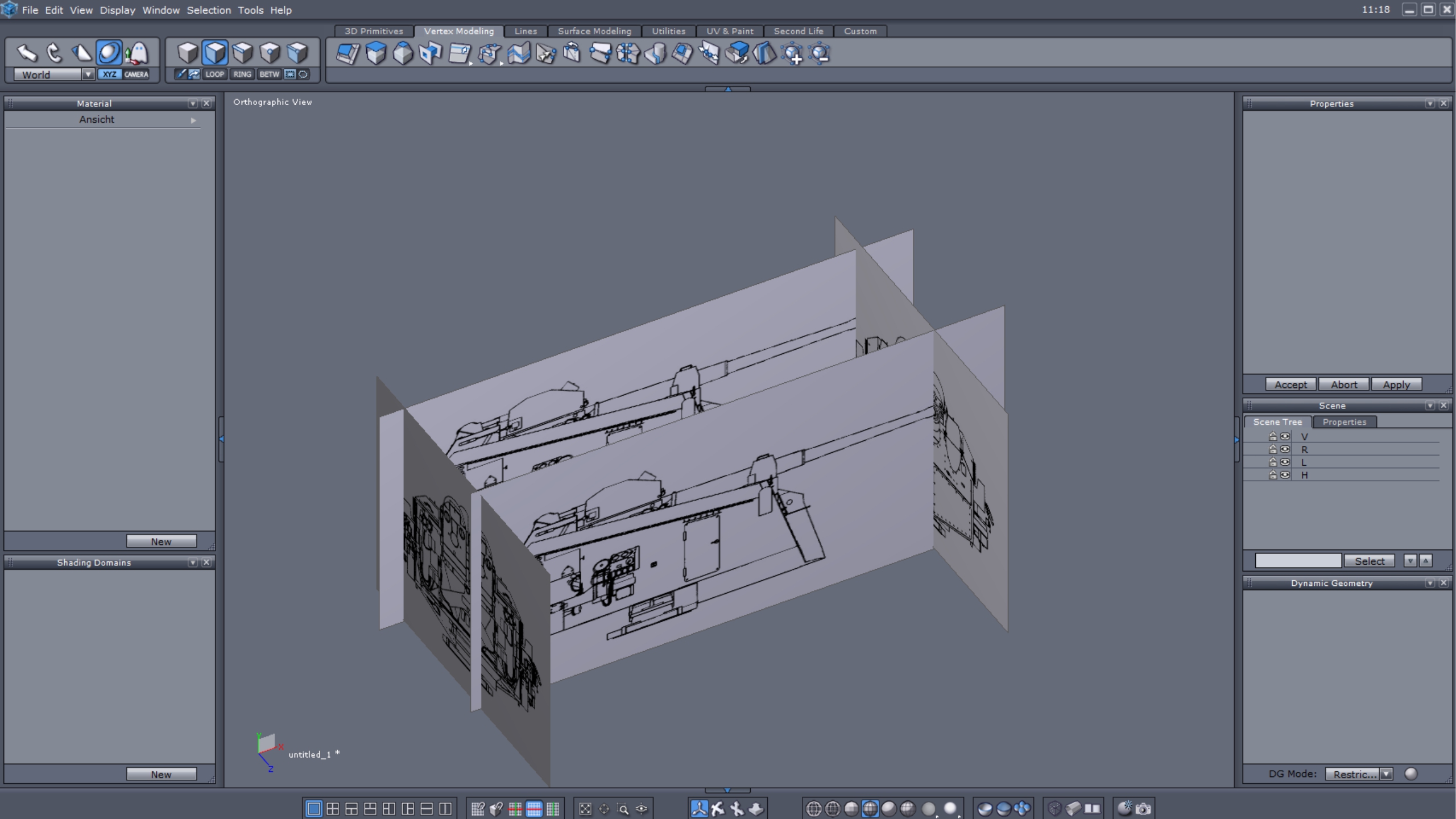This screenshot has width=1456, height=819.
Task: Switch to four-view layout icon
Action: [x=333, y=808]
